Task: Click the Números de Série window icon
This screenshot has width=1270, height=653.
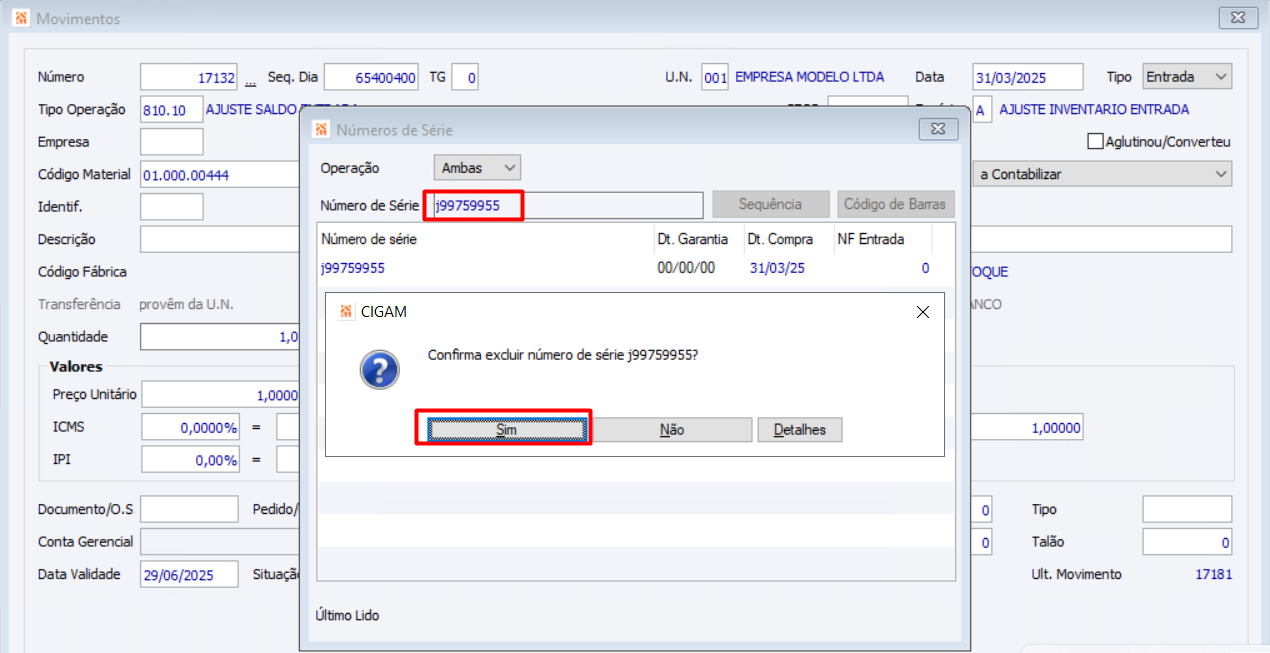Action: coord(321,129)
